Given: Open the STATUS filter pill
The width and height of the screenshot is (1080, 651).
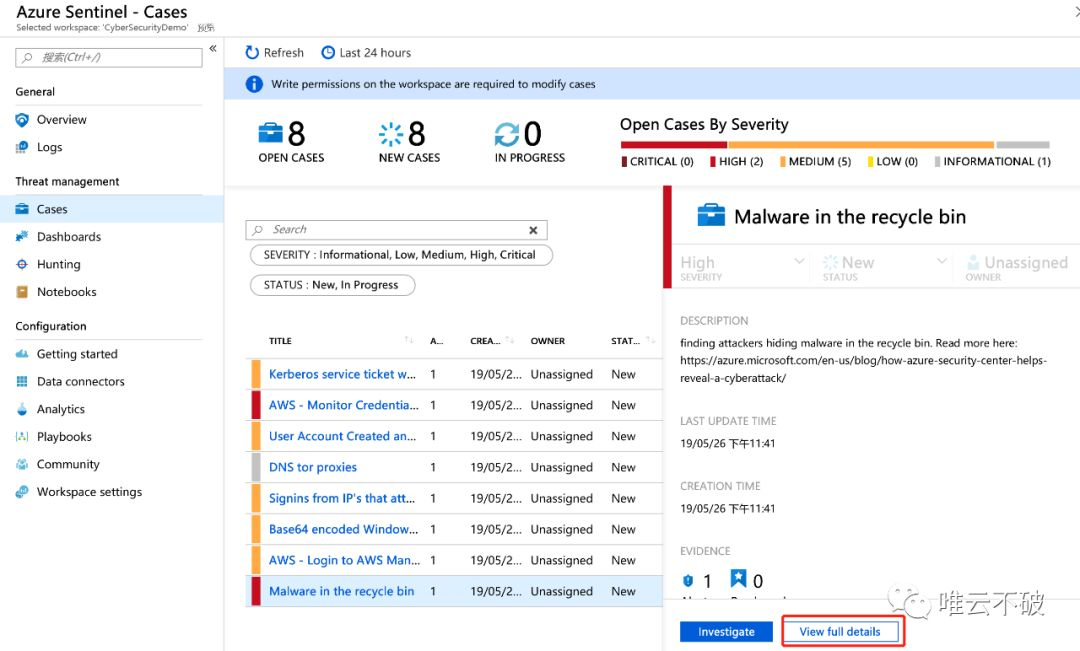Looking at the screenshot, I should (332, 285).
